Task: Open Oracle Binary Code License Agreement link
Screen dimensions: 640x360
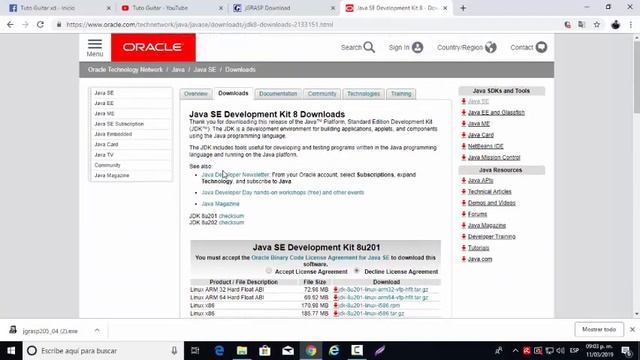Action: click(320, 258)
